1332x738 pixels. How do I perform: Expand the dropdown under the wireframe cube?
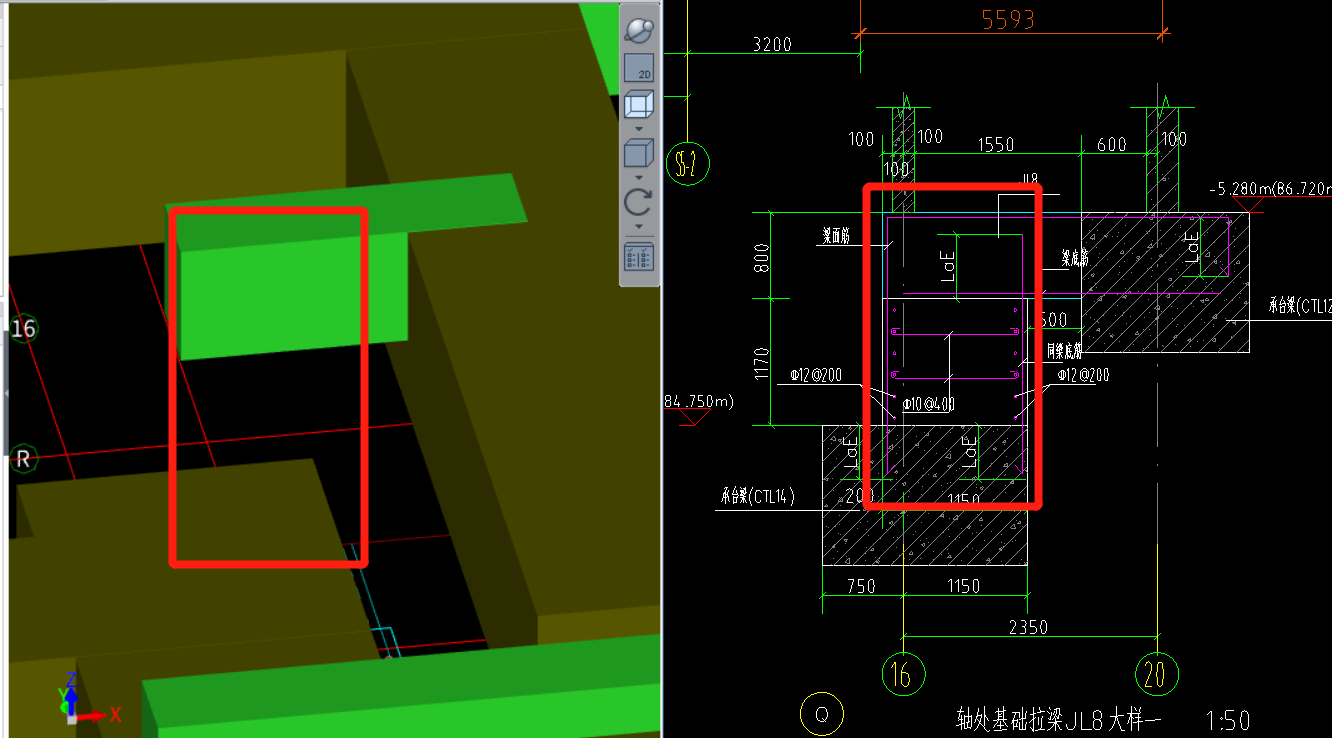click(638, 129)
